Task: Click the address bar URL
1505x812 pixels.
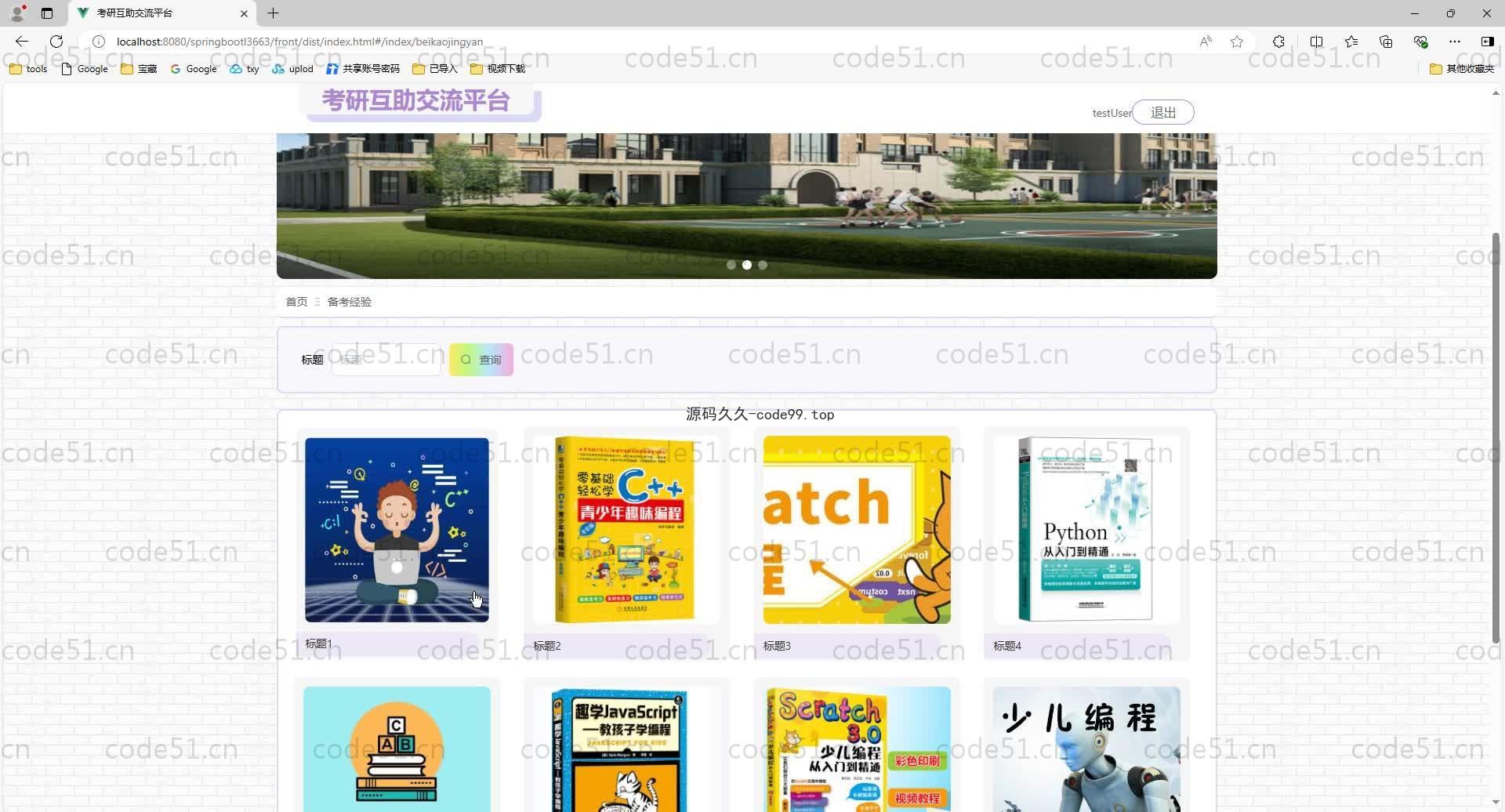Action: [299, 42]
